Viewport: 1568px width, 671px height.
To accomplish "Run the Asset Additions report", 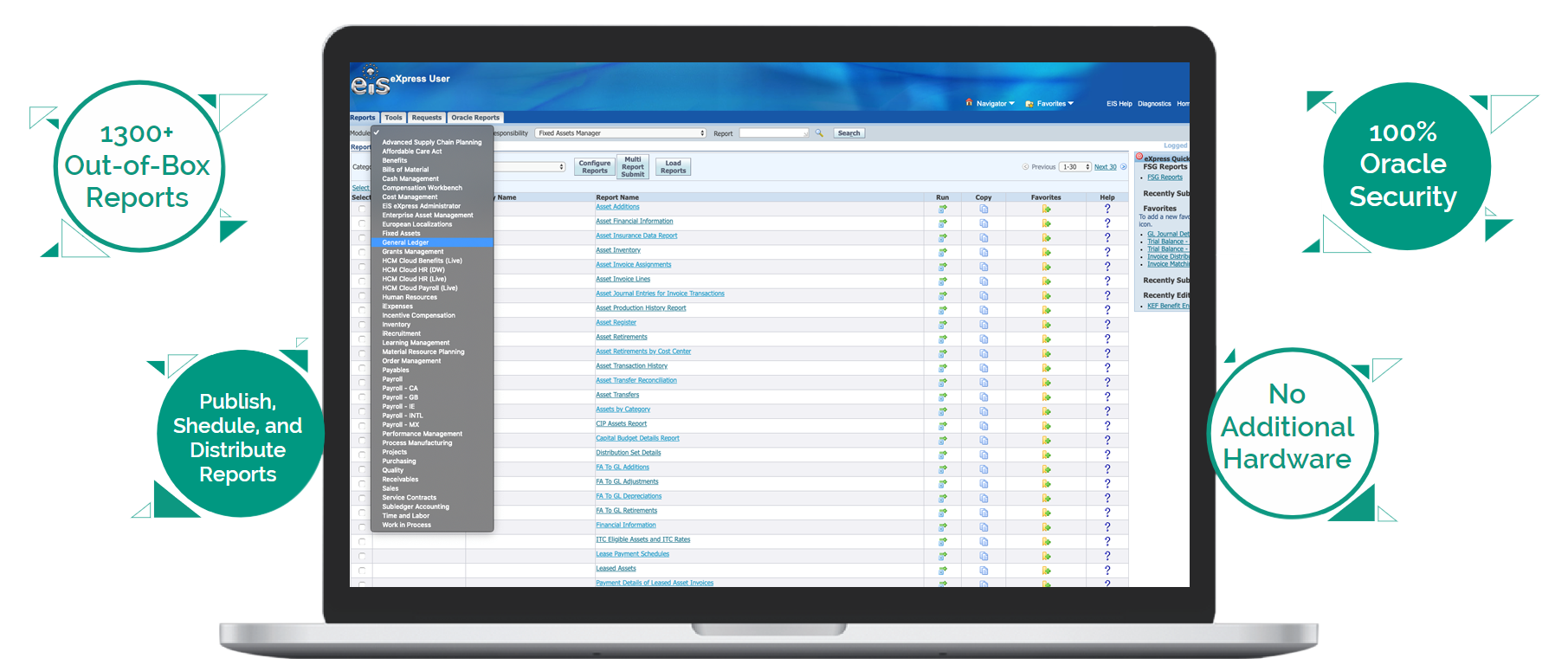I will click(943, 209).
